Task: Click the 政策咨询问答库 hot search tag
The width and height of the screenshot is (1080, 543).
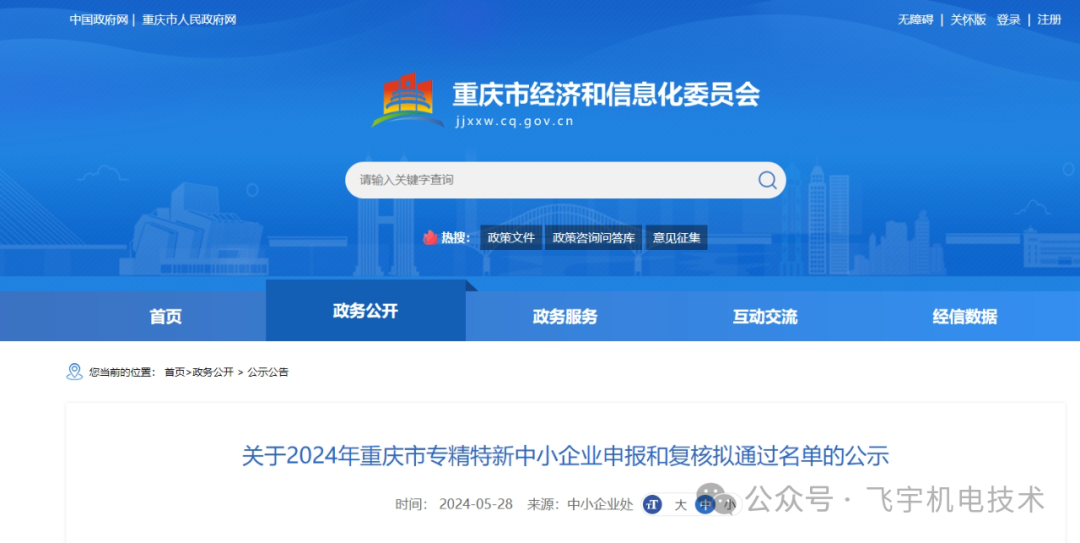Action: [594, 238]
